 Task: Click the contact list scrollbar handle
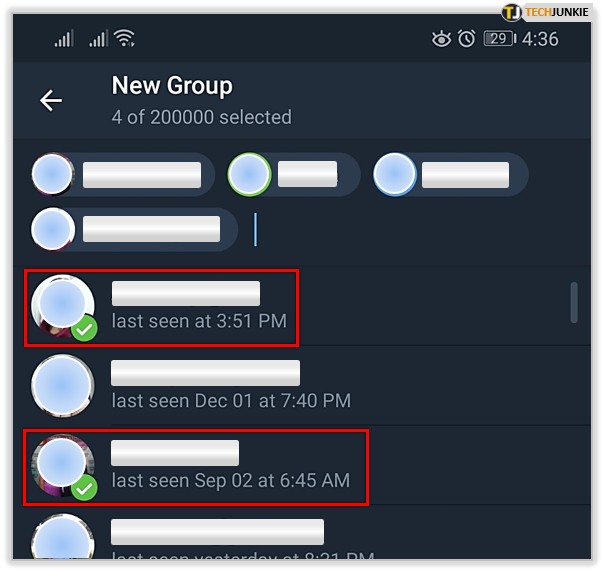pyautogui.click(x=574, y=302)
